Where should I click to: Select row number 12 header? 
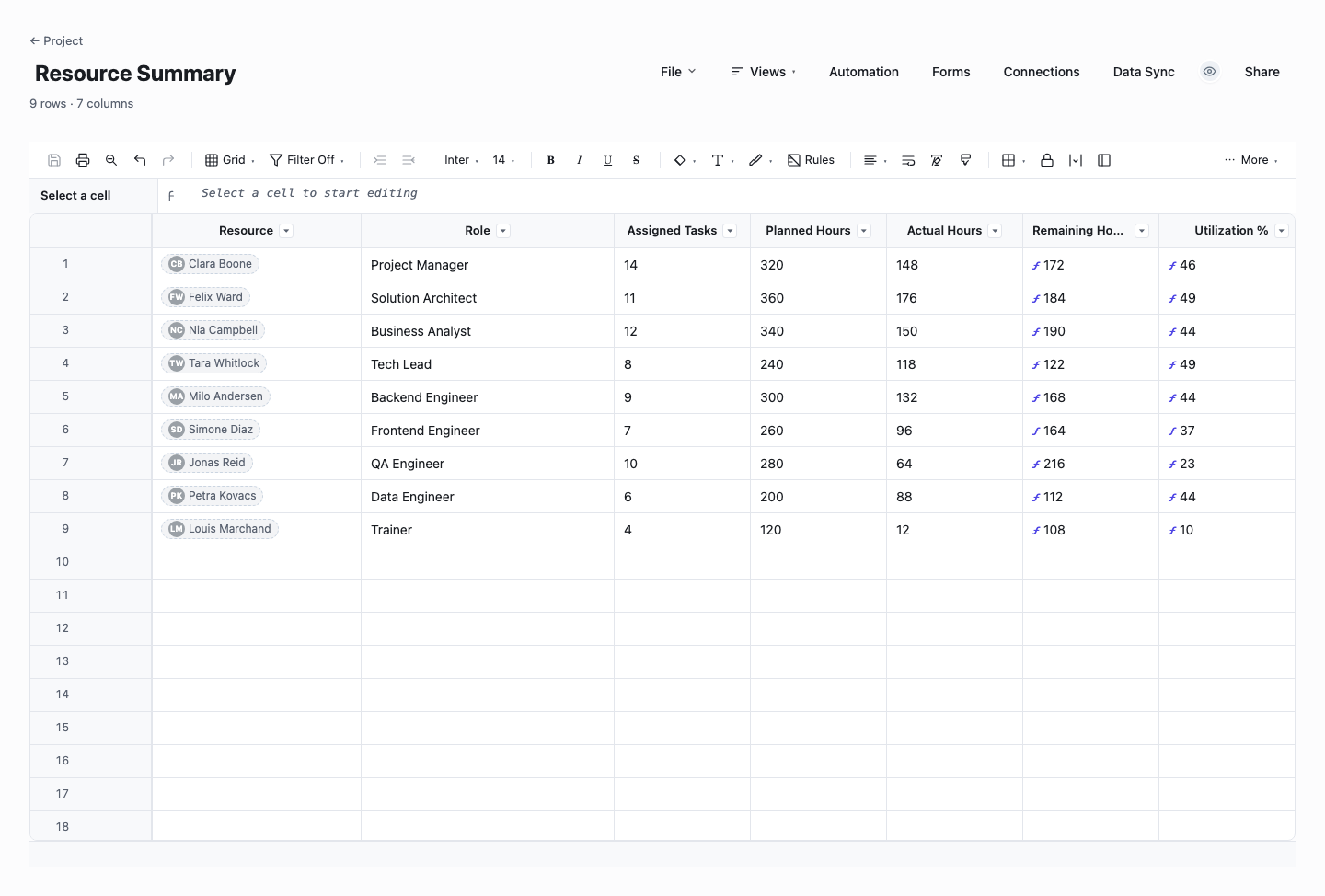(x=63, y=628)
